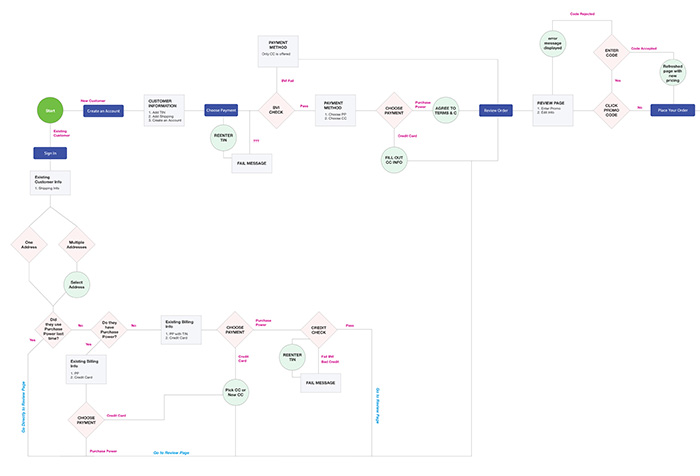Click the Go Directly to Review Page label

click(x=24, y=407)
